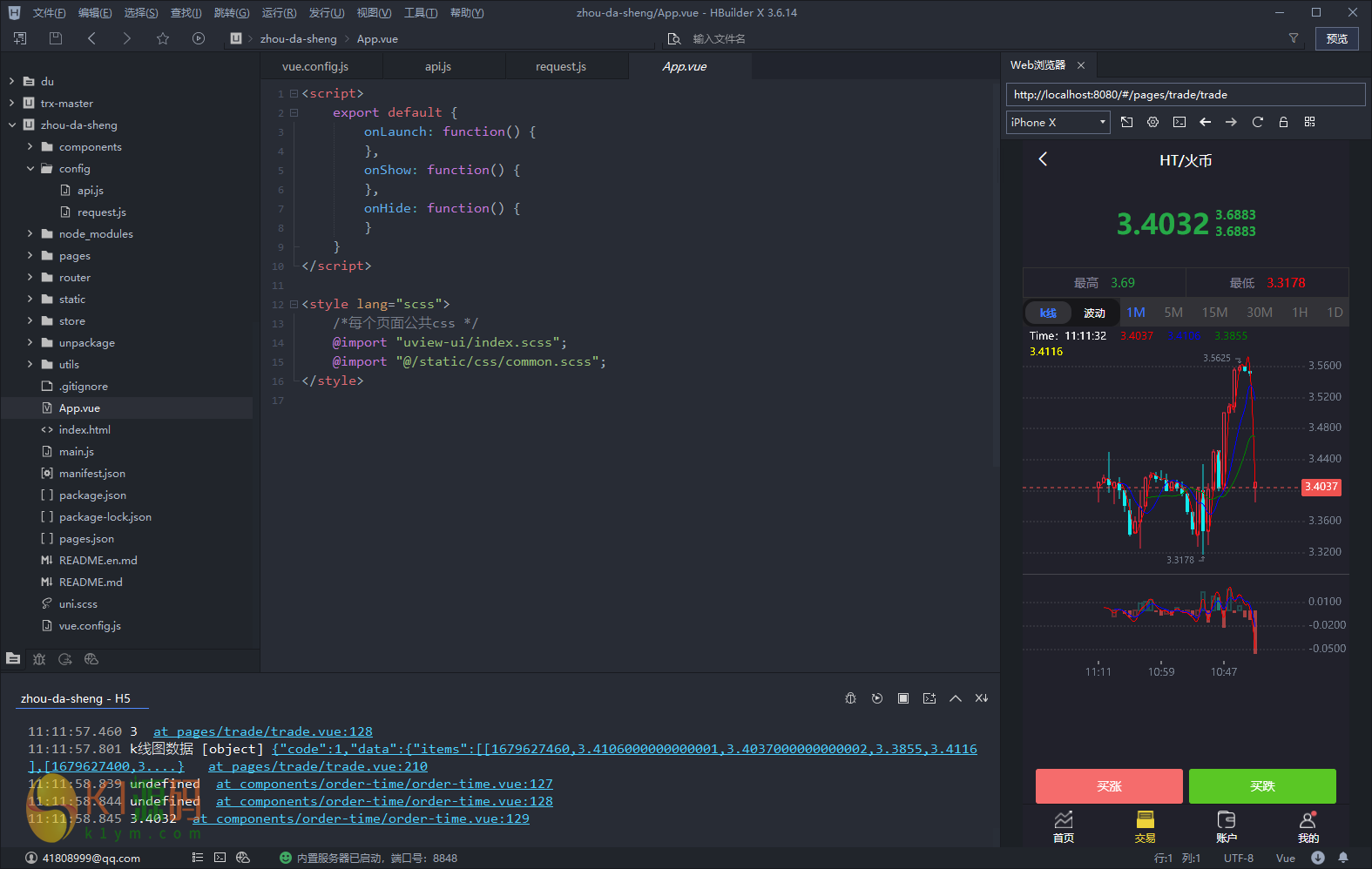1372x869 pixels.
Task: Click the debug bug icon below file tree
Action: pos(39,659)
